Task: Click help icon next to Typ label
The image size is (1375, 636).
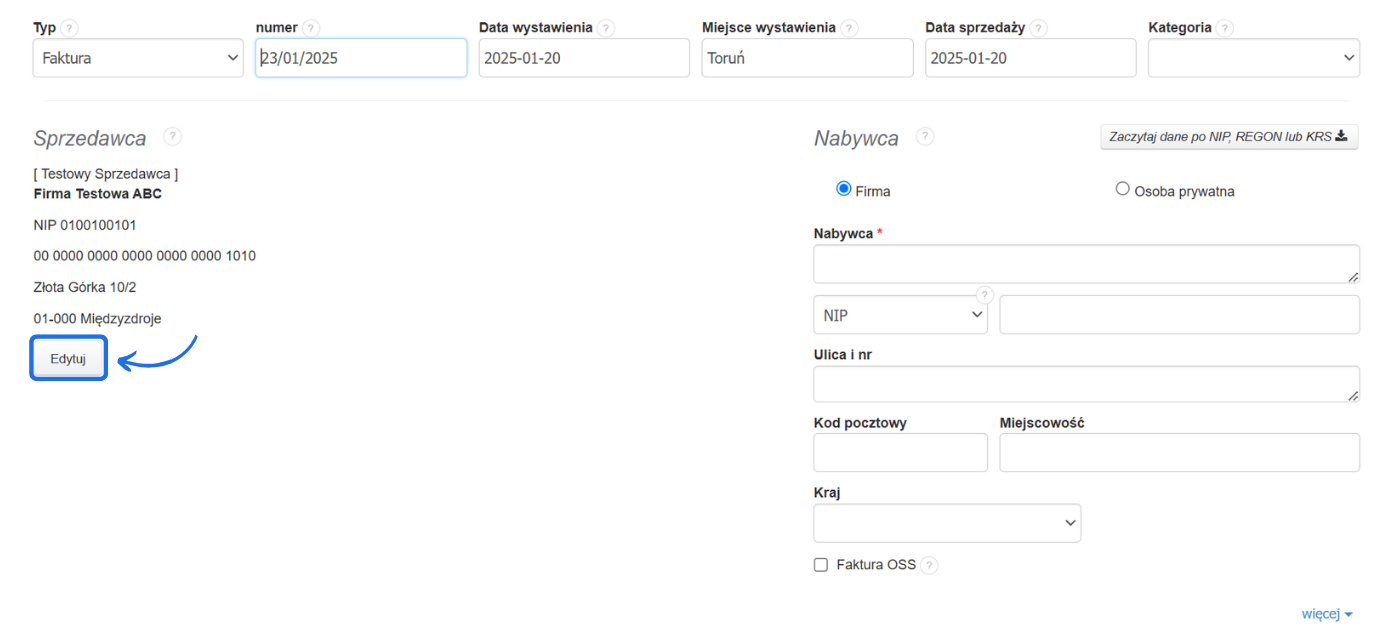Action: 69,28
